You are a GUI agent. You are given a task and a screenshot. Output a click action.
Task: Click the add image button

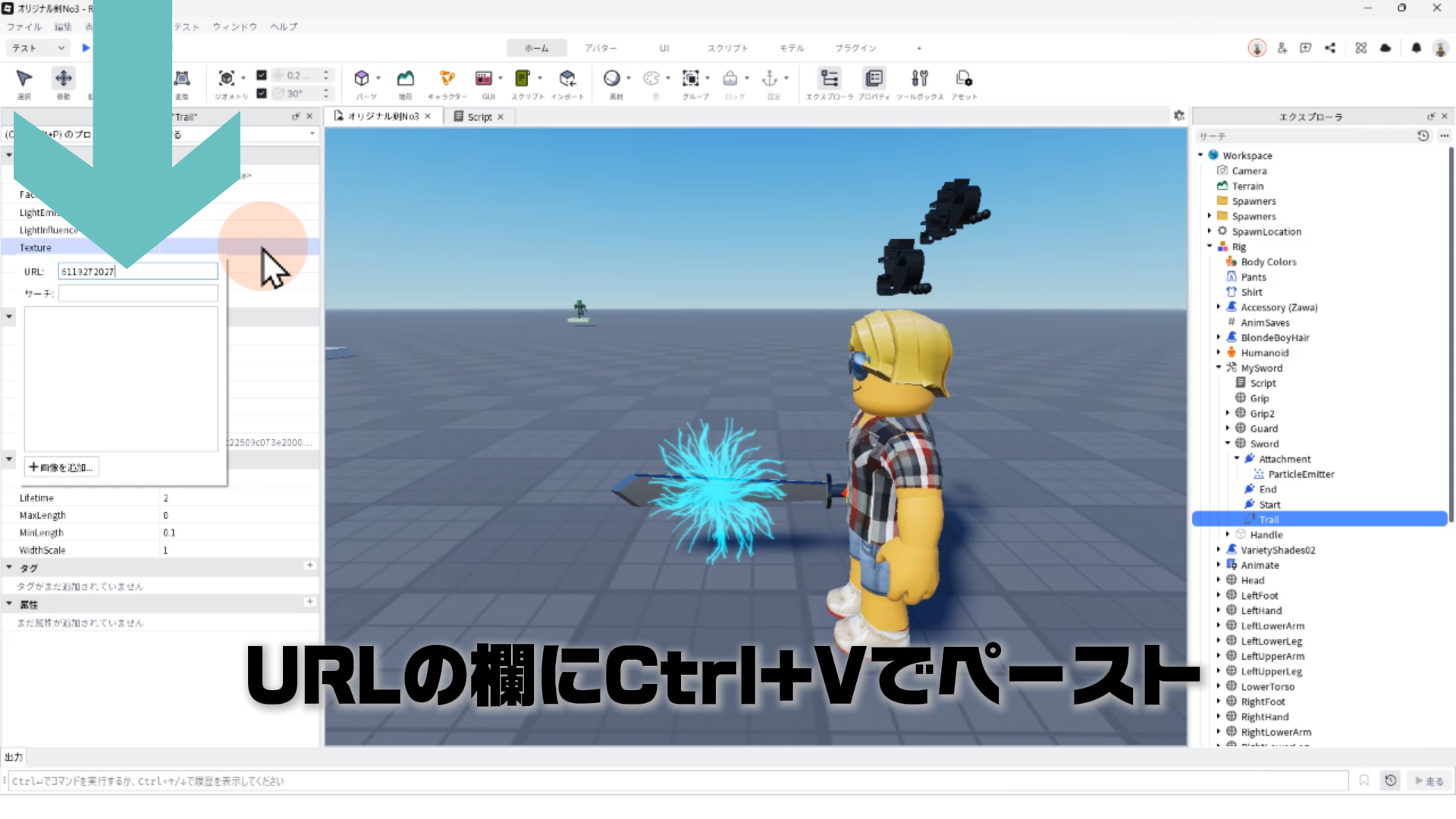pos(61,467)
